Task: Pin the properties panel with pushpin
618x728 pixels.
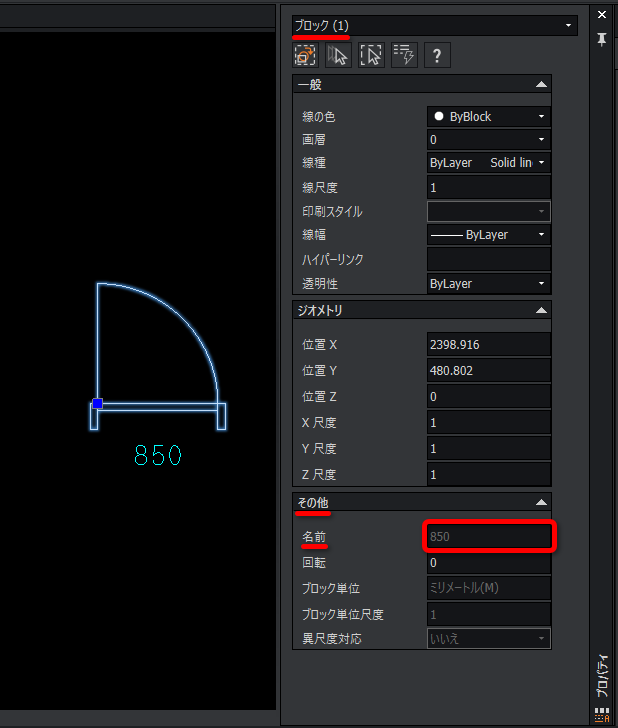Action: pos(601,39)
